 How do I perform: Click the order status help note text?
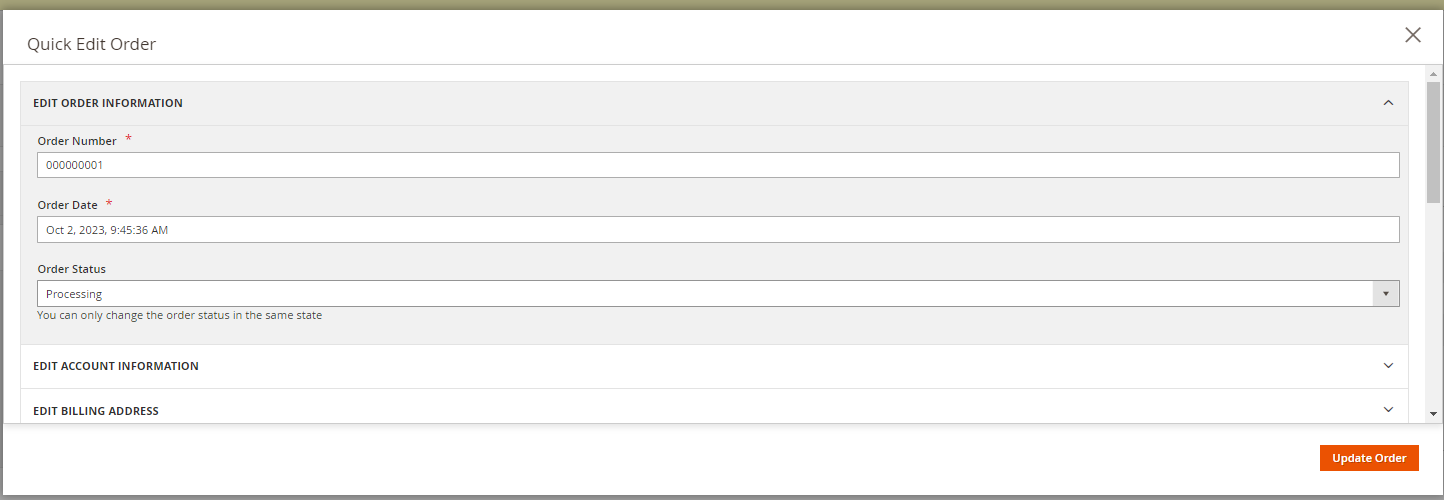pyautogui.click(x=179, y=315)
